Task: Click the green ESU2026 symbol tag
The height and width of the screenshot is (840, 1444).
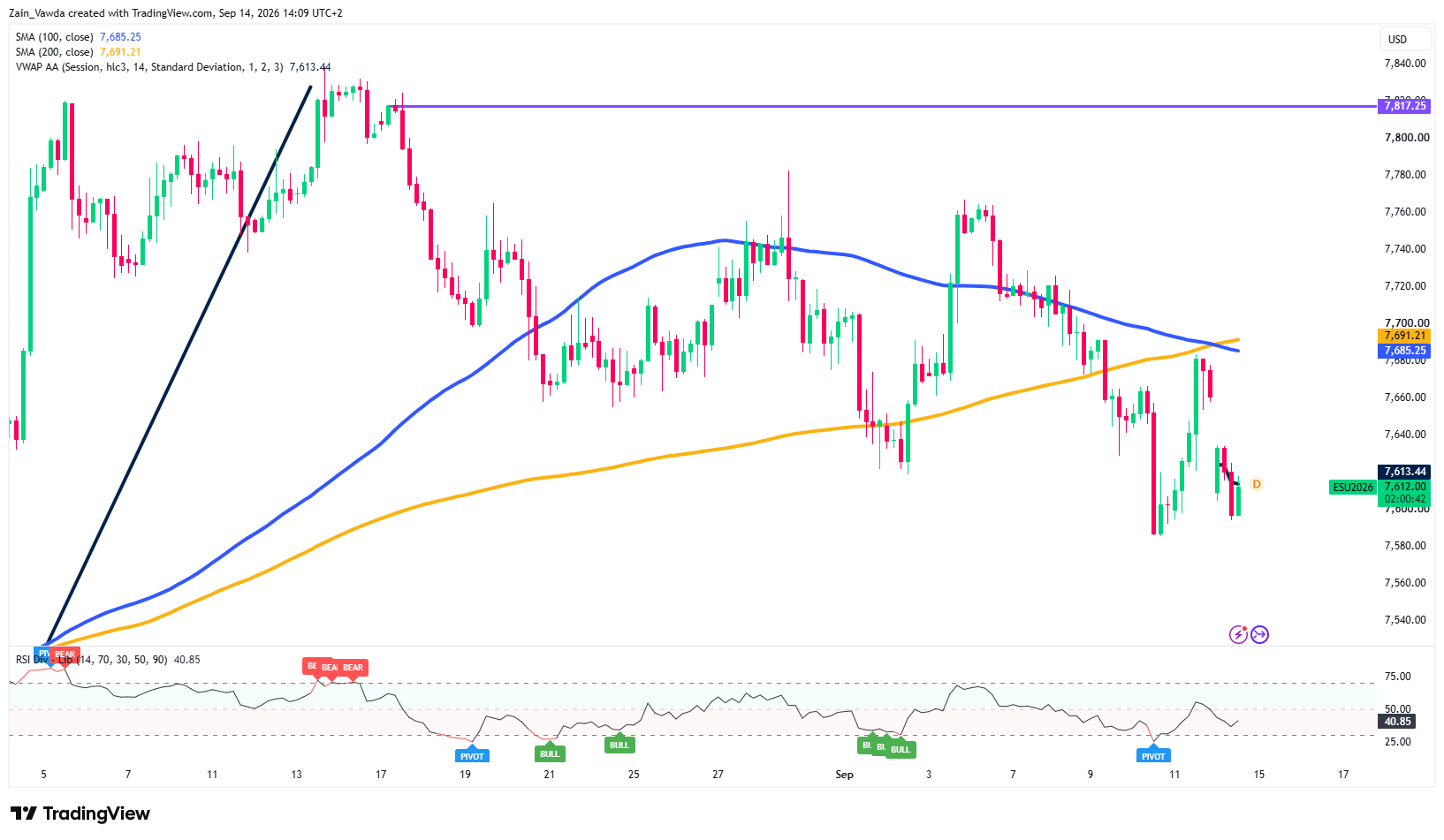Action: [1353, 488]
